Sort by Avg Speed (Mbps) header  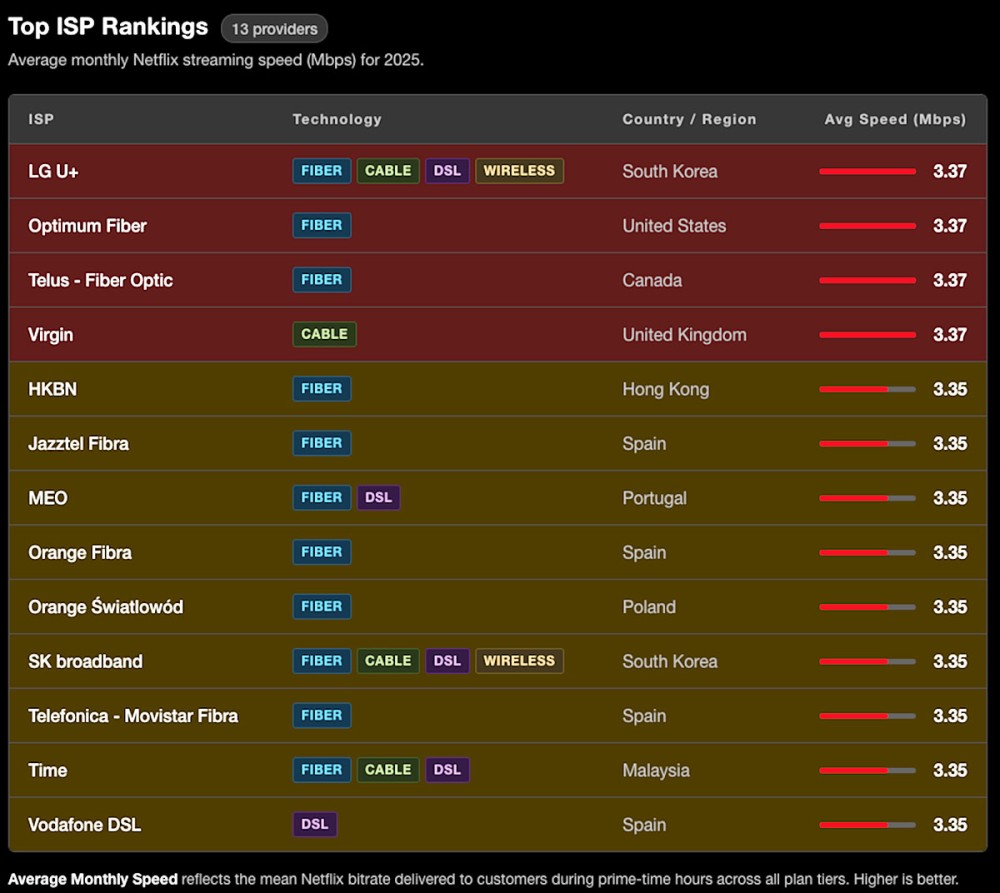(x=895, y=119)
